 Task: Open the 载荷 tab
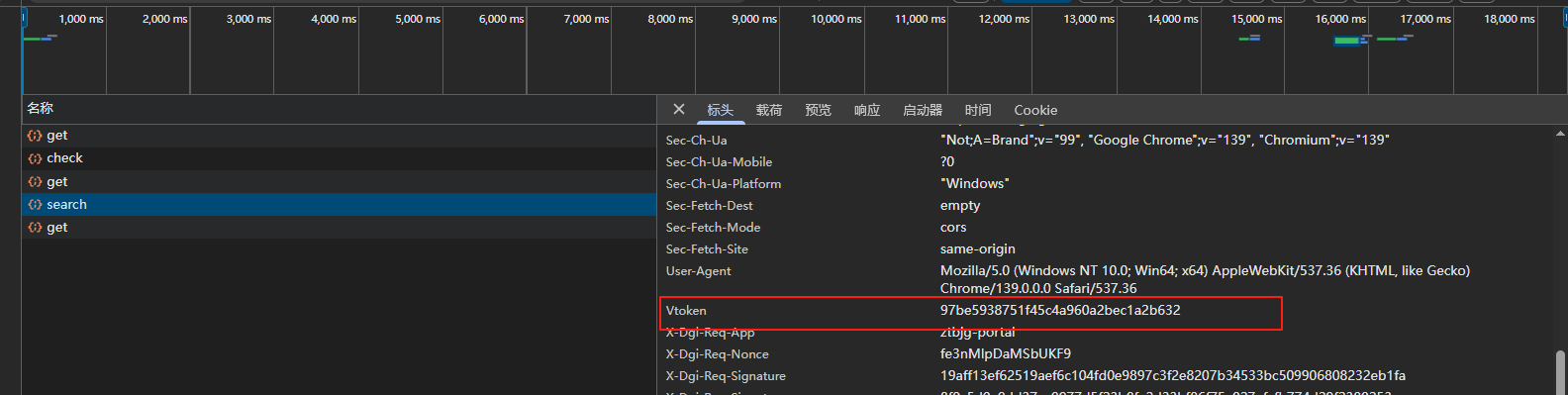(769, 110)
